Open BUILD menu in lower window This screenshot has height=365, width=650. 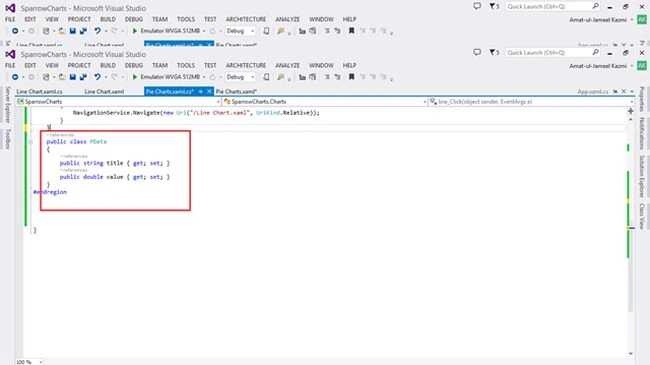pyautogui.click(x=108, y=66)
